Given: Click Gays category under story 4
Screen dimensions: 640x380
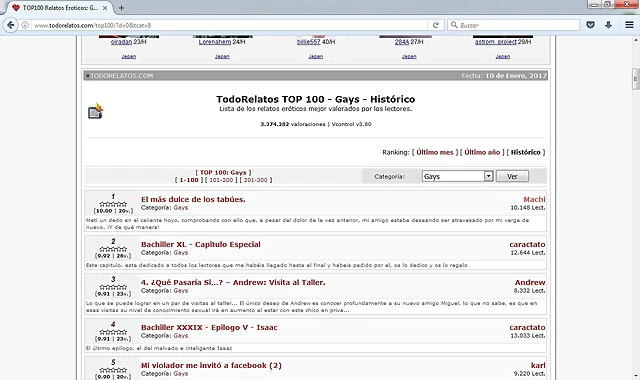Looking at the screenshot, I should click(180, 336).
